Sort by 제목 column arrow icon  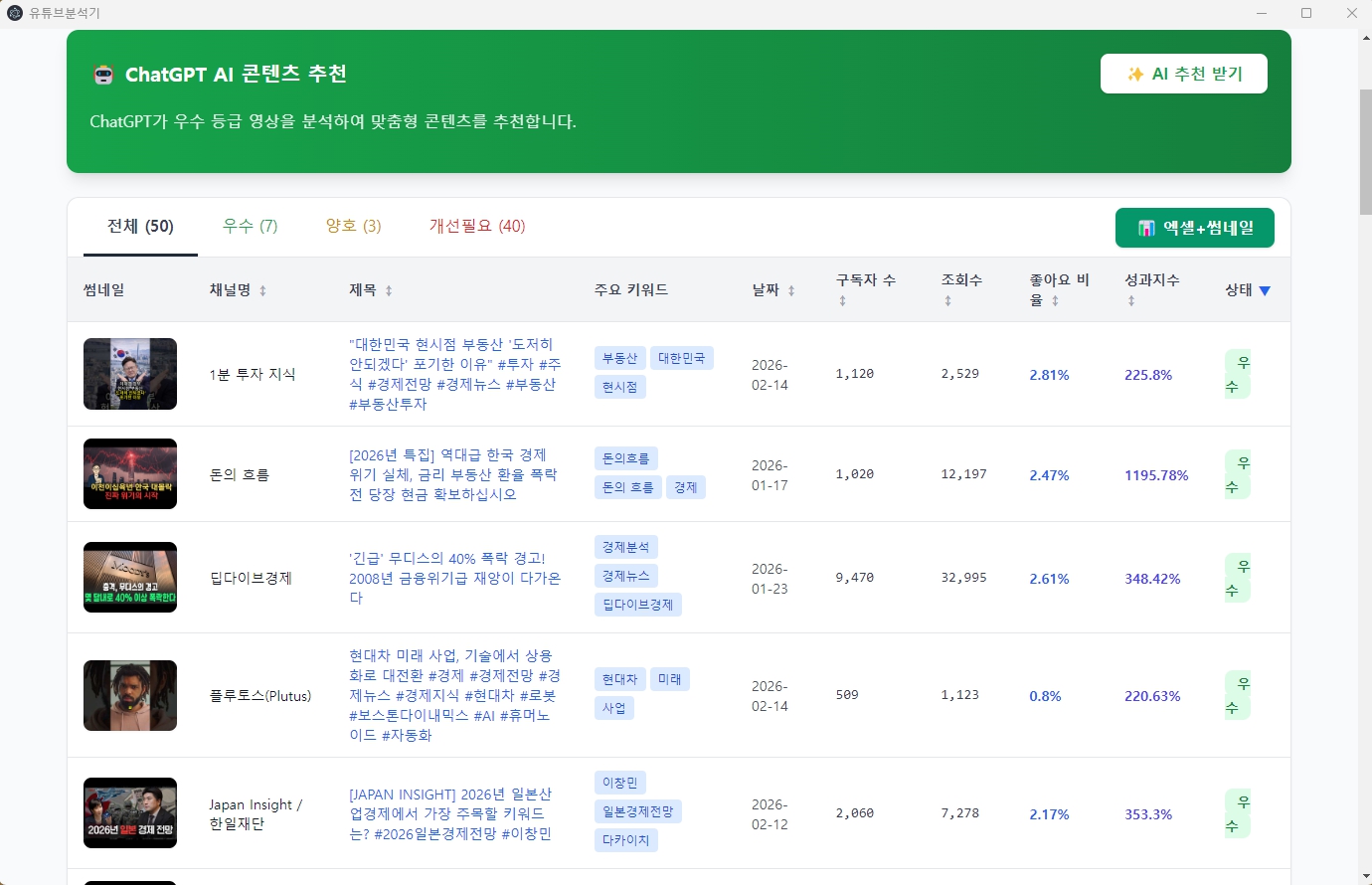pyautogui.click(x=389, y=291)
